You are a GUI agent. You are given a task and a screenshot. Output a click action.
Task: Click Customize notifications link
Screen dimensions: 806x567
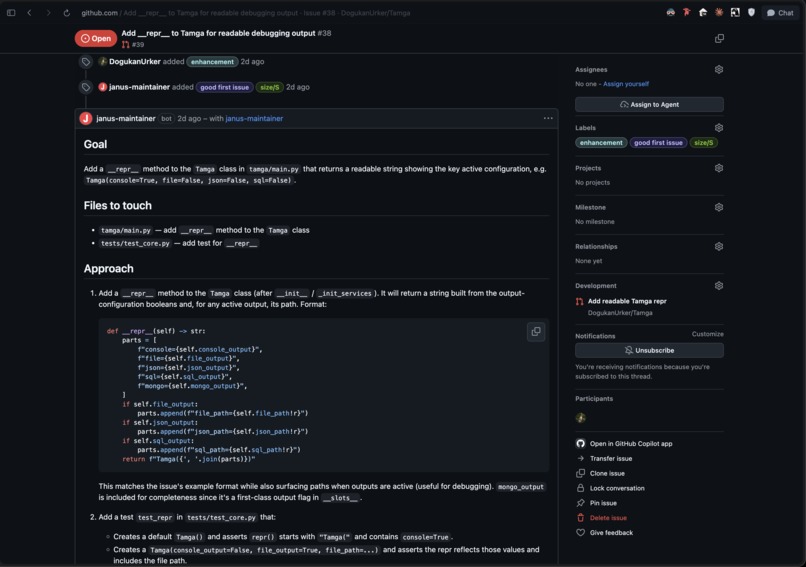click(x=707, y=334)
